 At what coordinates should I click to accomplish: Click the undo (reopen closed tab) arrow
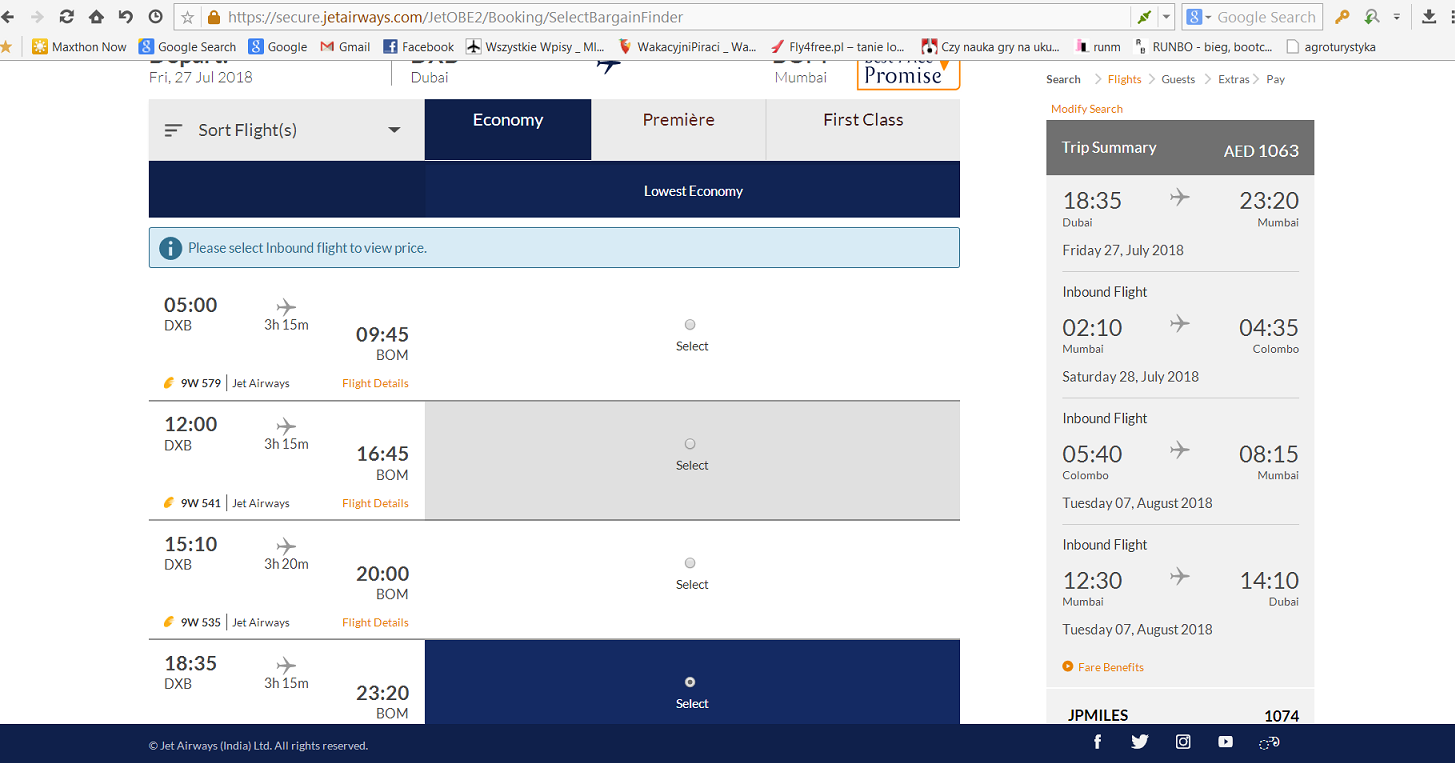click(126, 17)
